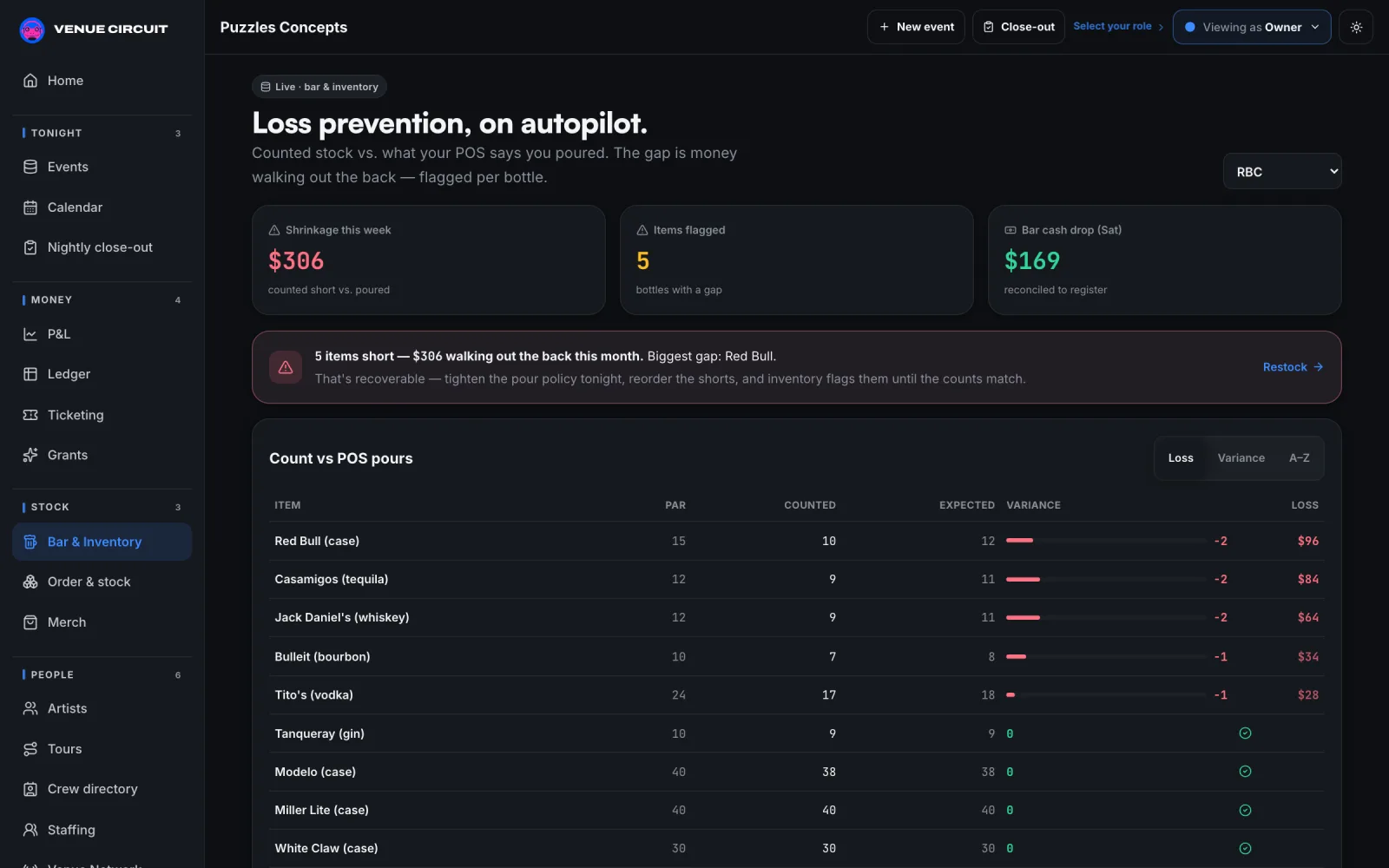Open Artists via its people icon

[x=30, y=708]
